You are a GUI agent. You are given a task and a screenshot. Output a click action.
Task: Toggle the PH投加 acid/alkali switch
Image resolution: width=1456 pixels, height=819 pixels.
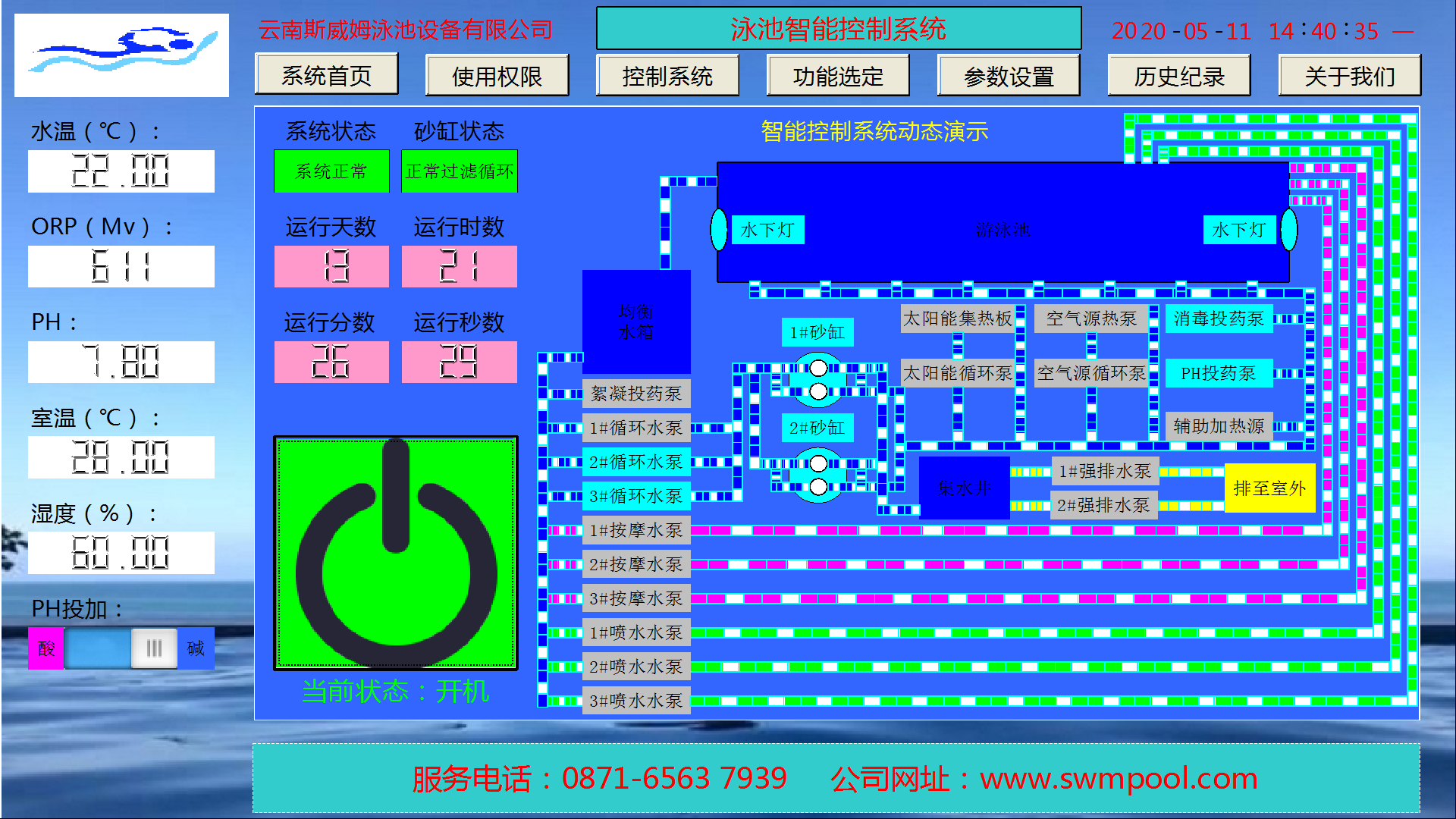pos(122,648)
